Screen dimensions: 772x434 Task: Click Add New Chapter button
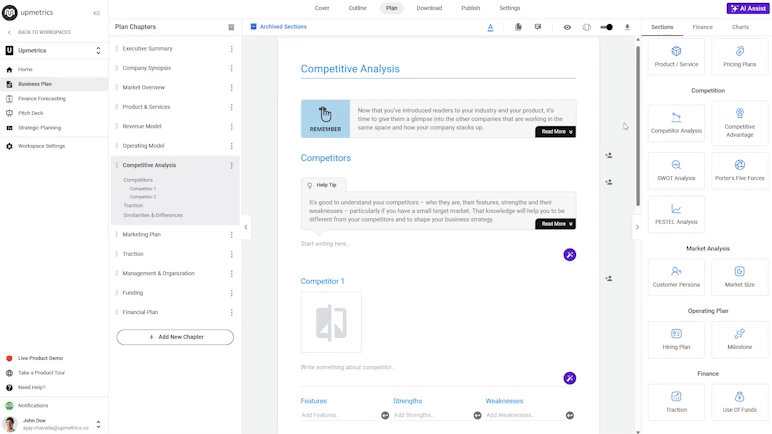point(175,337)
